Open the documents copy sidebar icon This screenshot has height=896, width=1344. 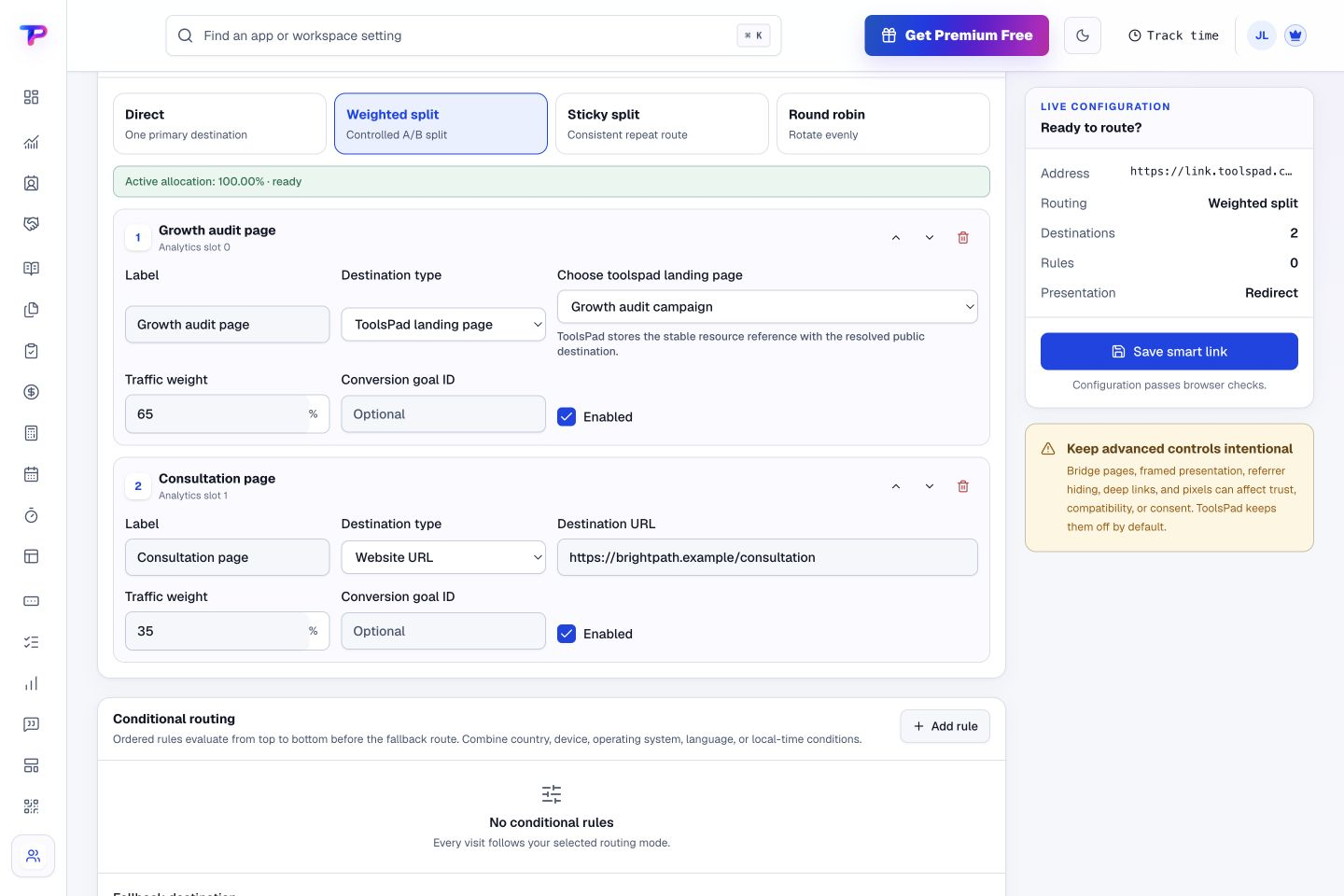coord(31,310)
